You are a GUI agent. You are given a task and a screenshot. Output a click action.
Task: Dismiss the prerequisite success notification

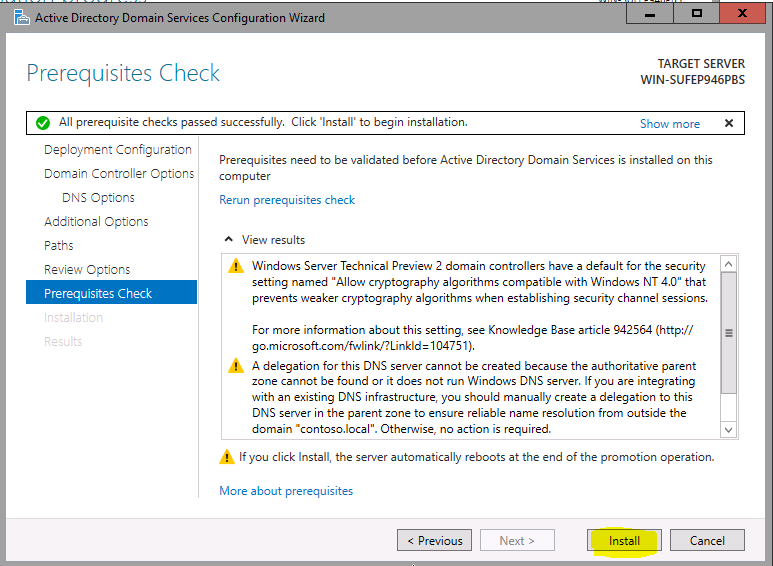pyautogui.click(x=729, y=123)
